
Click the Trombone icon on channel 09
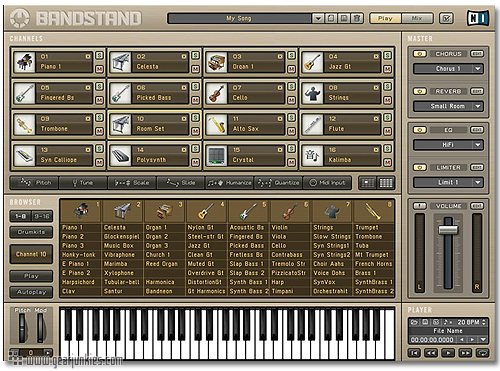click(24, 124)
